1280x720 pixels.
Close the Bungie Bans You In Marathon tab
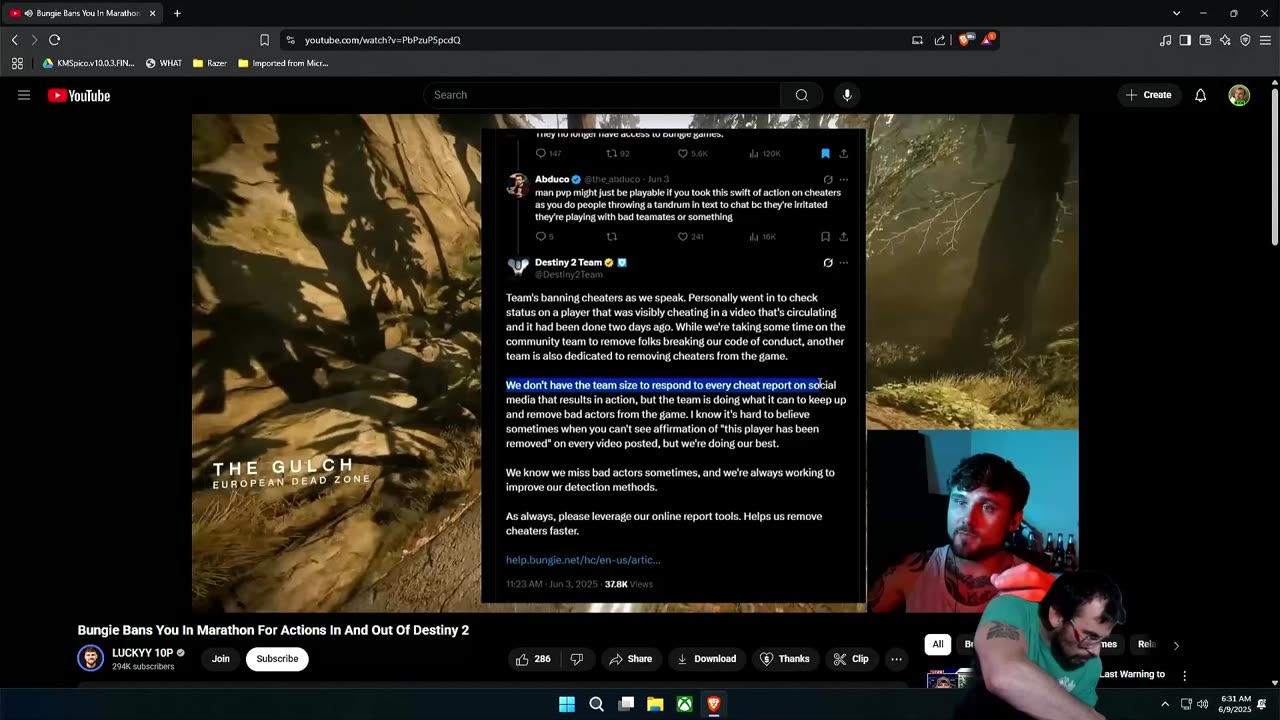click(152, 13)
